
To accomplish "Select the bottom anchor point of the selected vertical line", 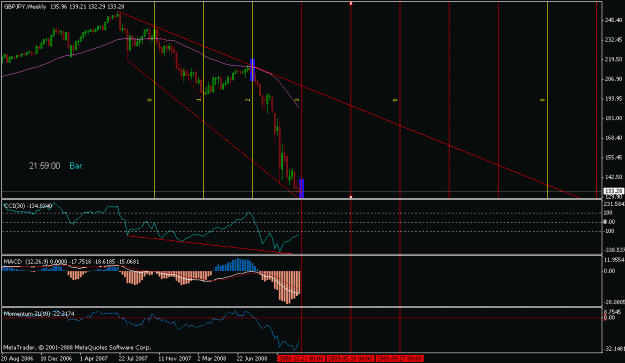I will 351,197.
